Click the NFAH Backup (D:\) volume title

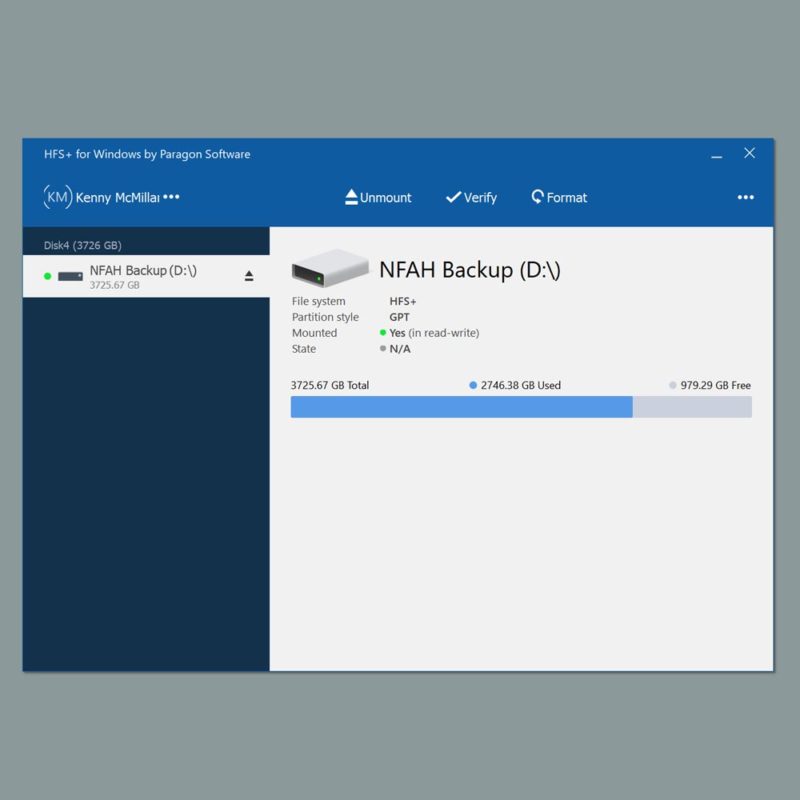[x=470, y=270]
